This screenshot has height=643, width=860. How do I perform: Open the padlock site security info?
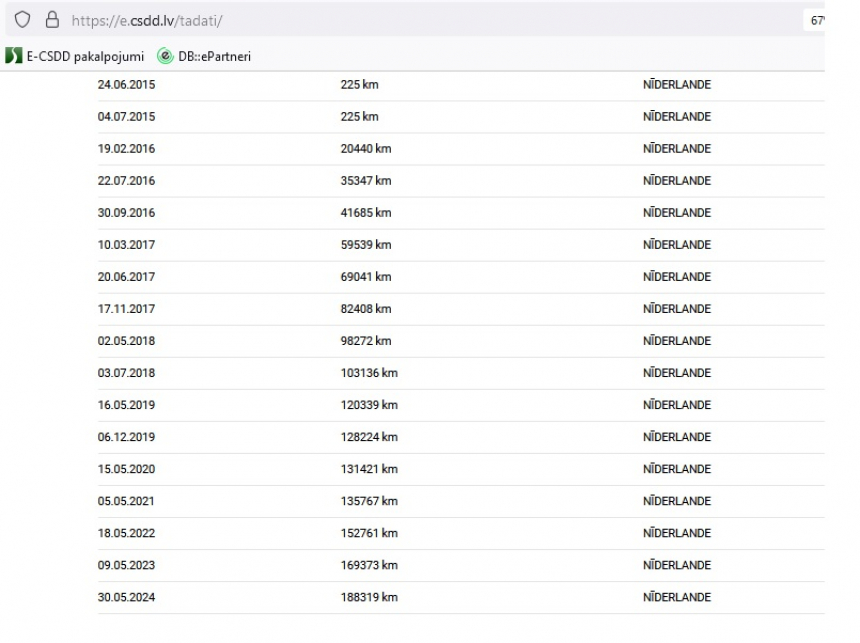tap(52, 20)
